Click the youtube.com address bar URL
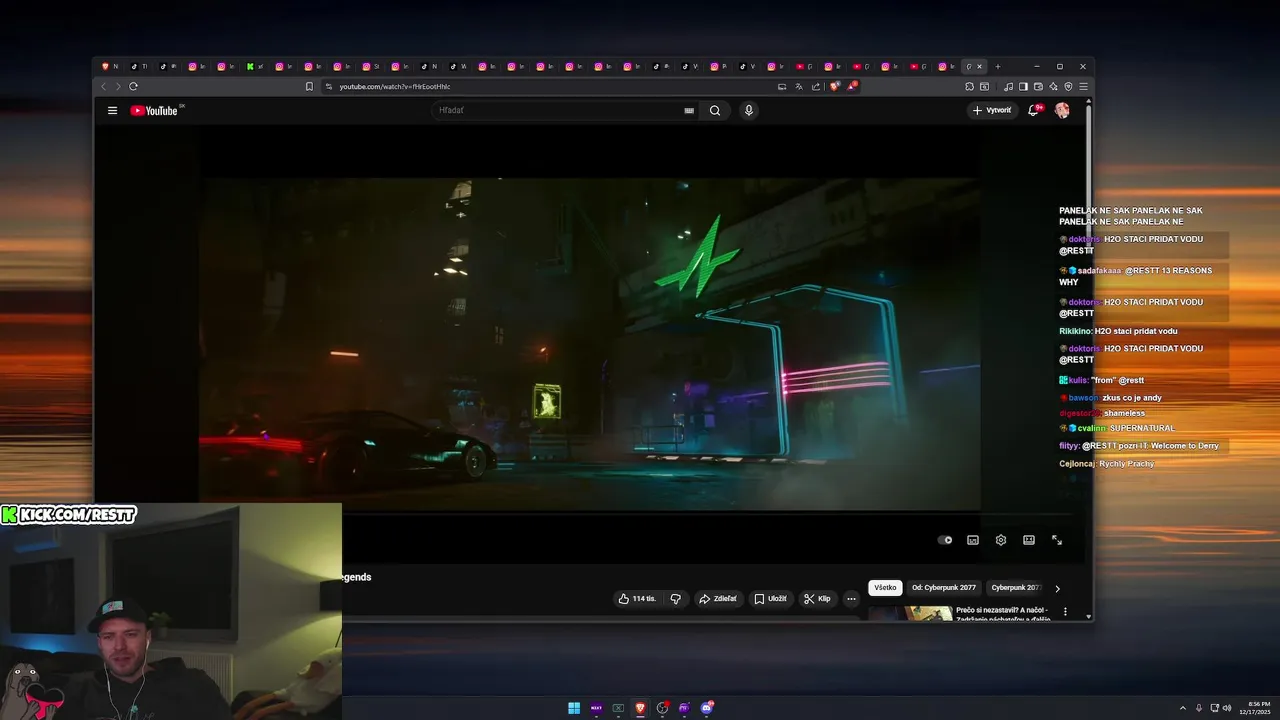The height and width of the screenshot is (720, 1280). pyautogui.click(x=395, y=87)
